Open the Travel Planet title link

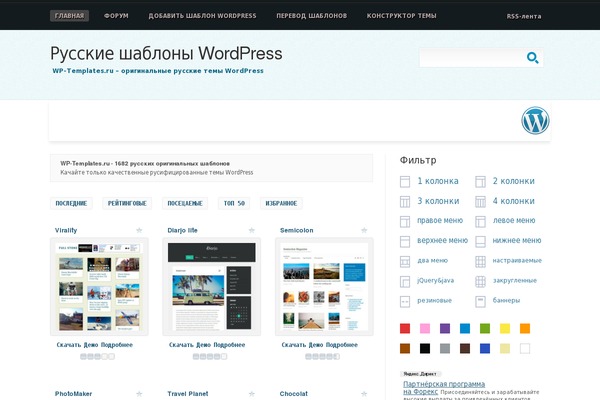coord(188,393)
